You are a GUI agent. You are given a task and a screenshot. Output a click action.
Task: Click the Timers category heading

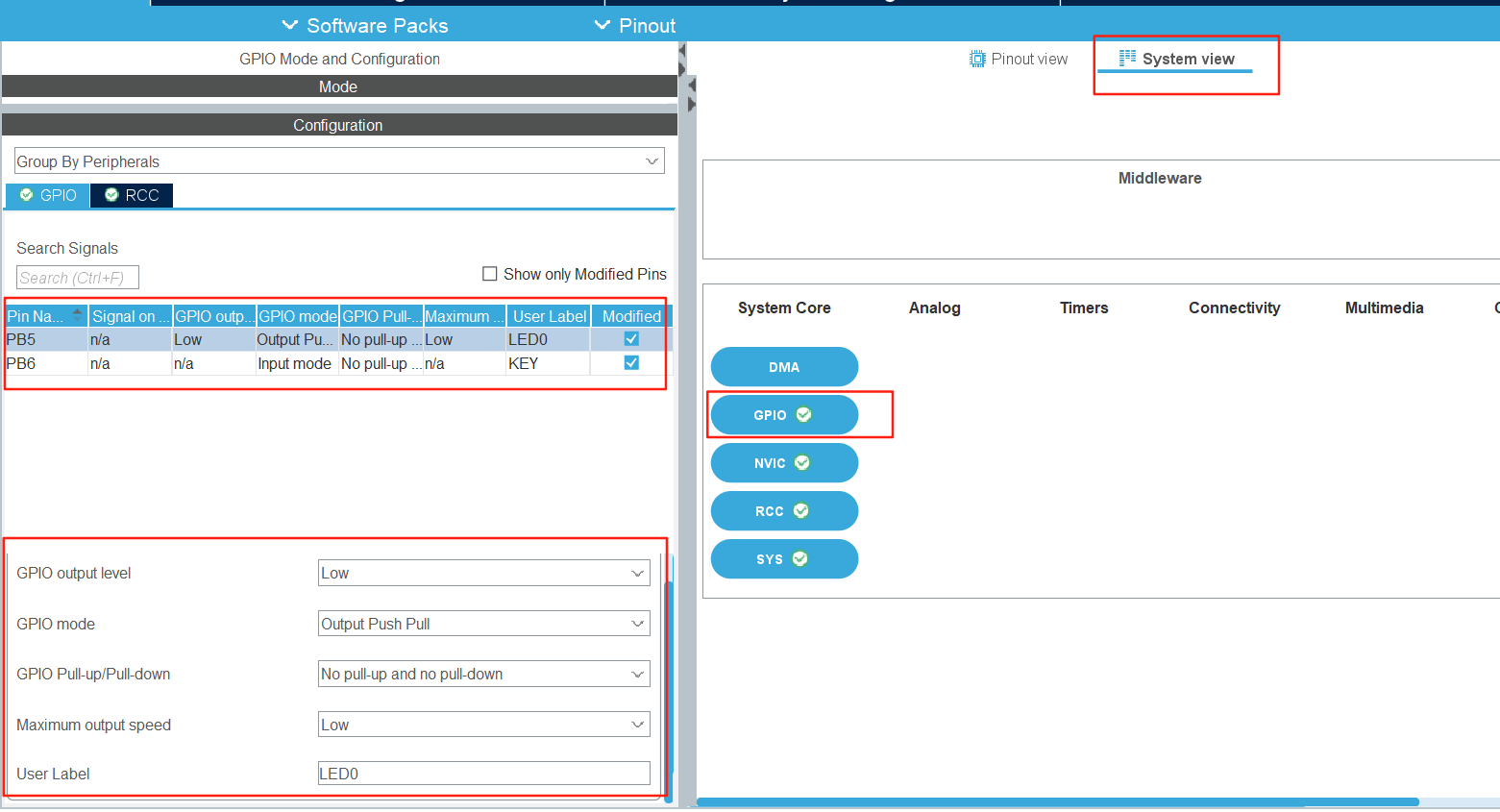point(1084,308)
